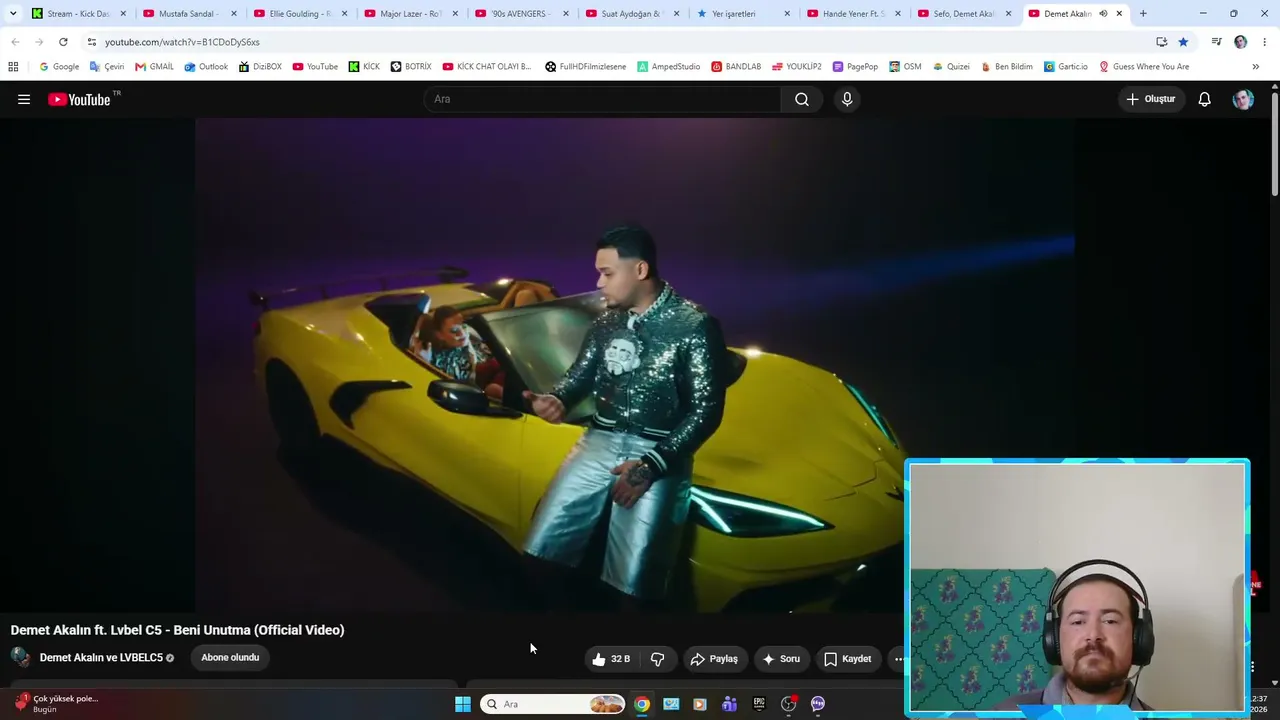1280x720 pixels.
Task: Open the 'KİCK CHAT OLAYI' bookmark
Action: pyautogui.click(x=487, y=67)
